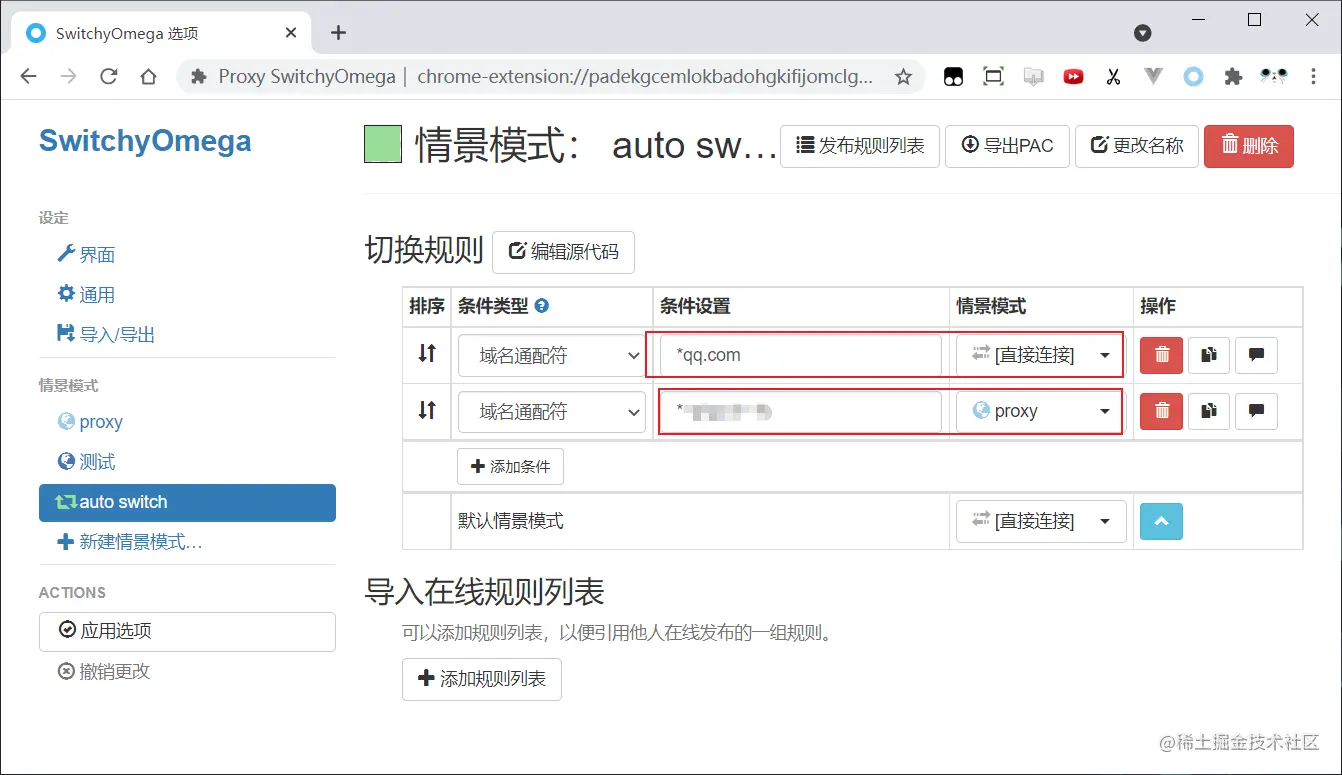Click the 发布规则列表 button

[860, 146]
